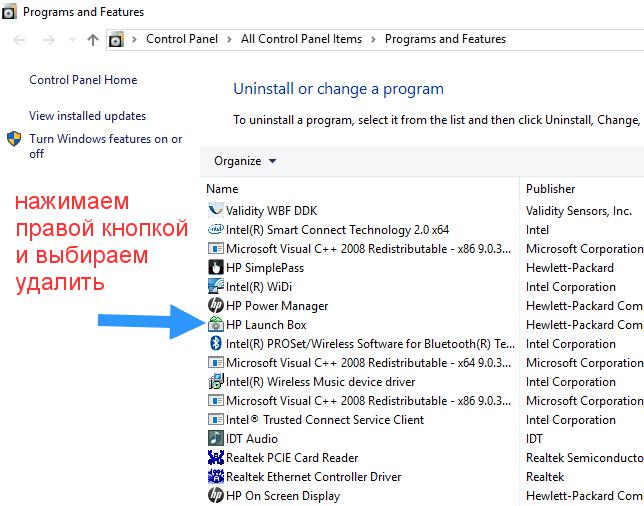Click the Intel Smart Connect Technology icon
This screenshot has height=506, width=644.
click(x=216, y=229)
